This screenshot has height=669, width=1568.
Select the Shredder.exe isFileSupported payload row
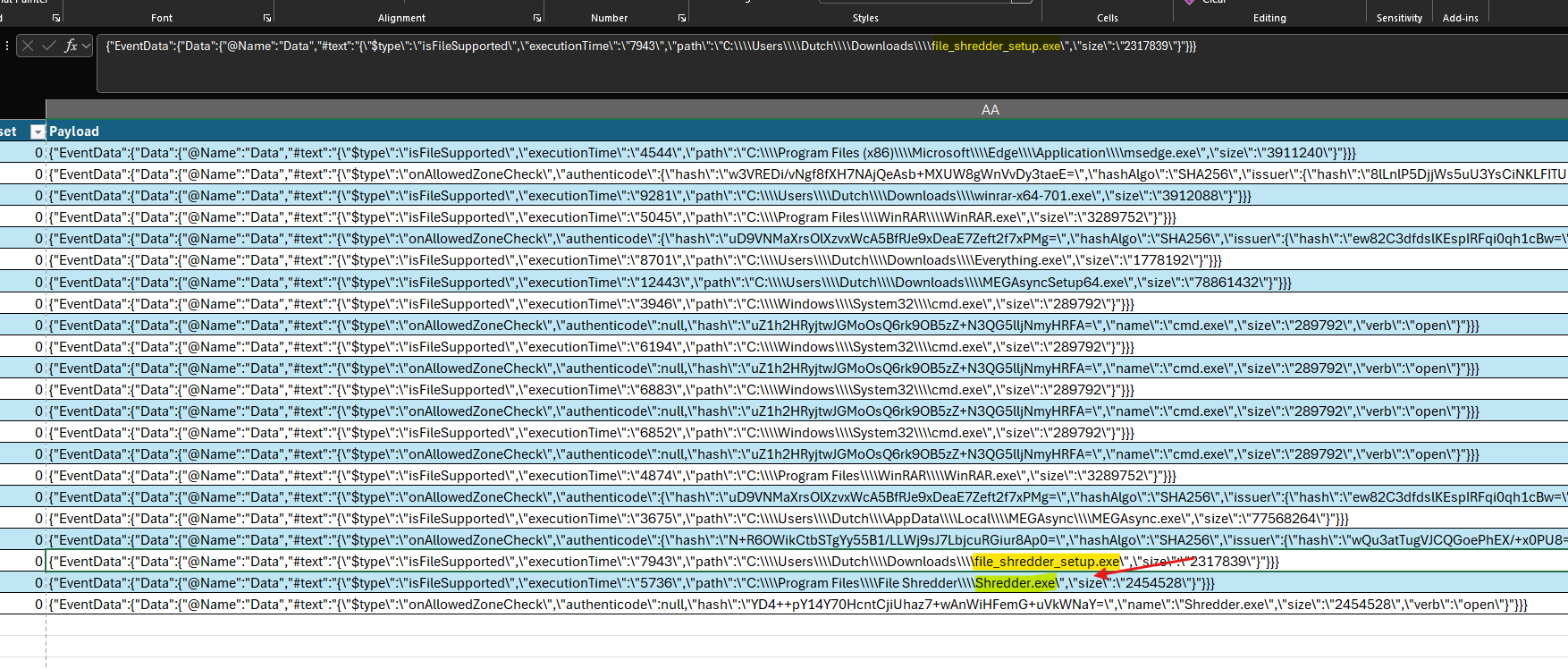(807, 583)
